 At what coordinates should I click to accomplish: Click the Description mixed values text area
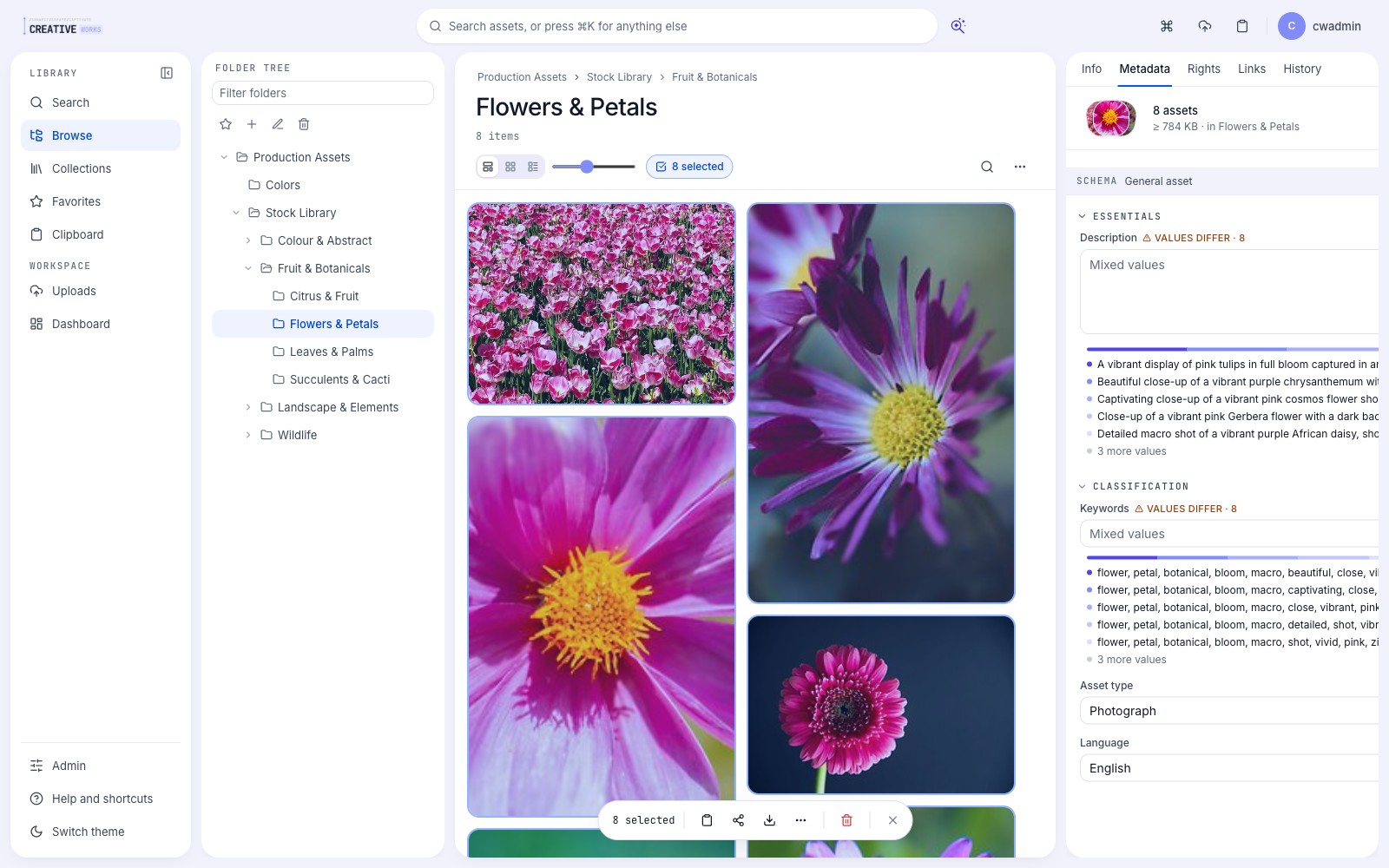(1229, 292)
